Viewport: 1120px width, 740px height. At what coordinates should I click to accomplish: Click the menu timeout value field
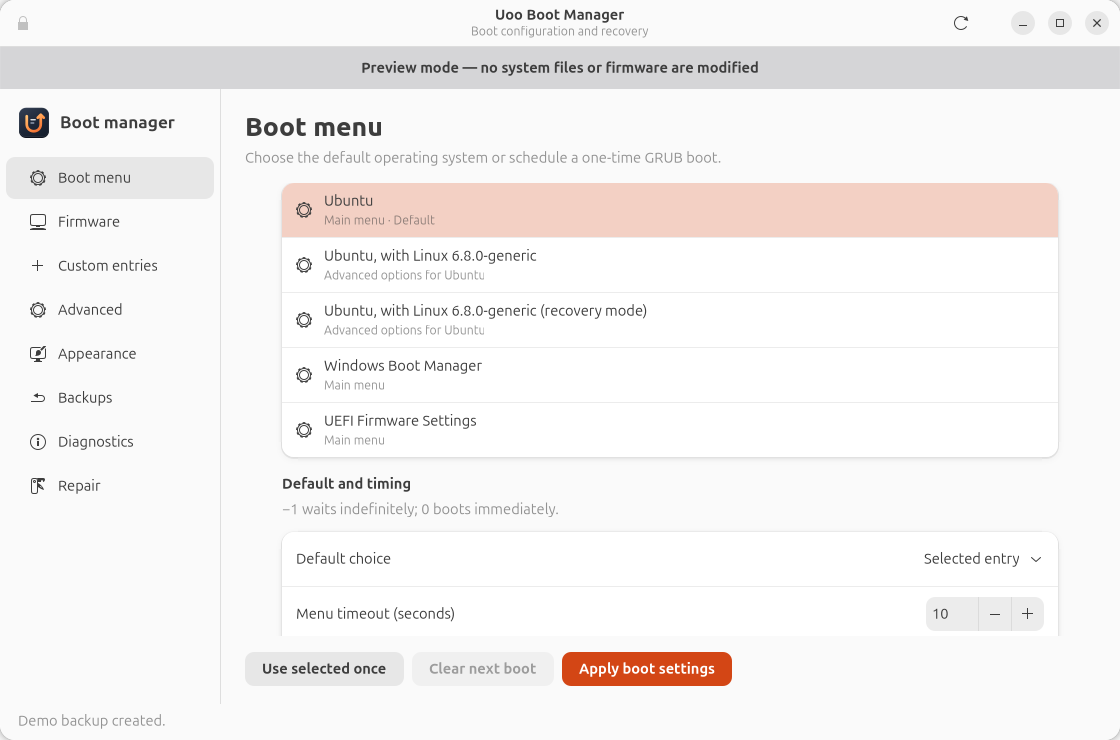click(951, 614)
